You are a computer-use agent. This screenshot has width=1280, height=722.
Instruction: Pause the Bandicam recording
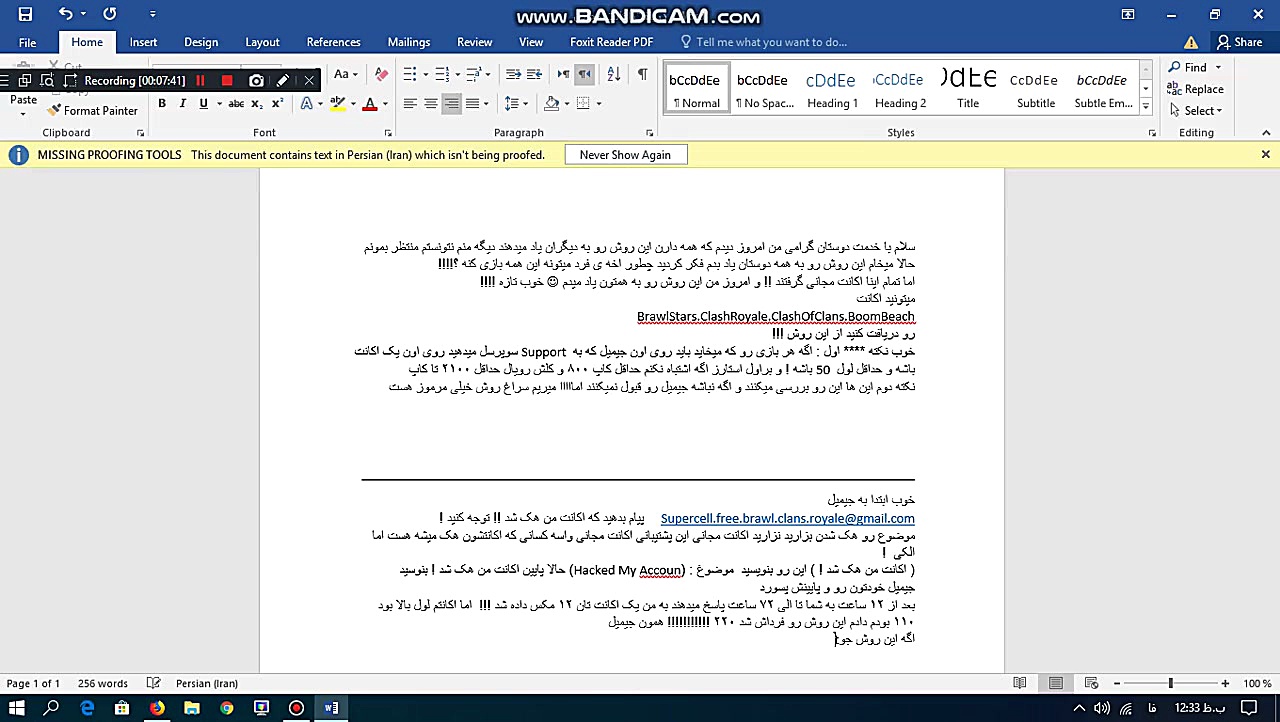click(x=200, y=80)
